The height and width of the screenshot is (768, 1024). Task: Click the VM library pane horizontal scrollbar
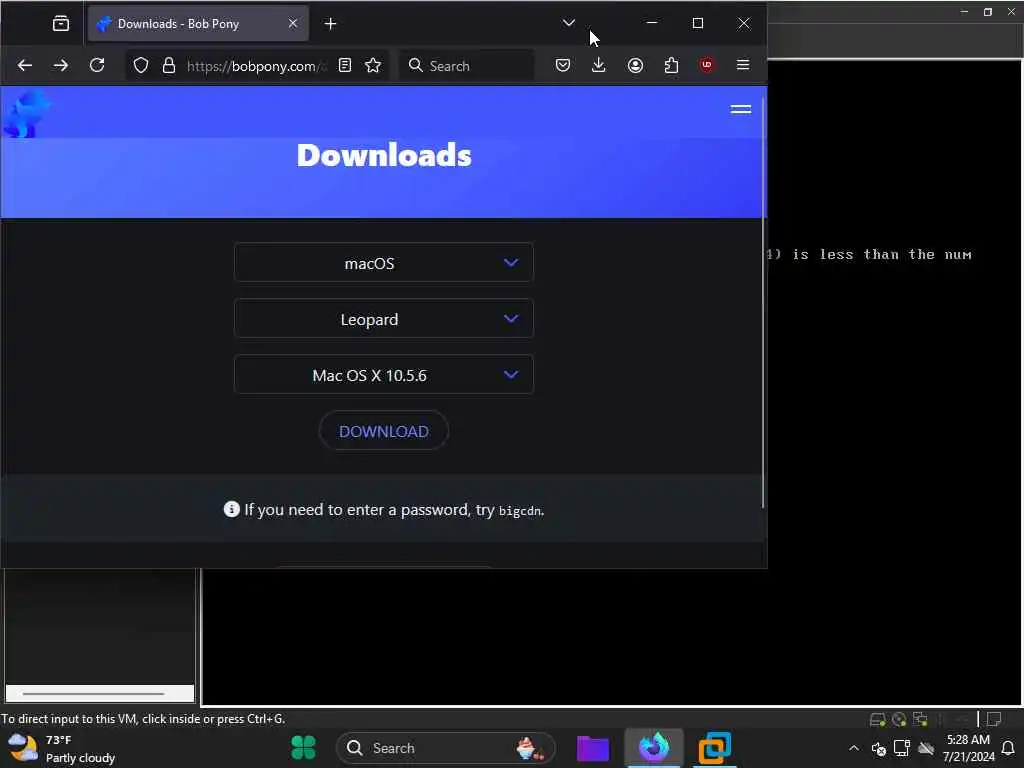tap(93, 694)
